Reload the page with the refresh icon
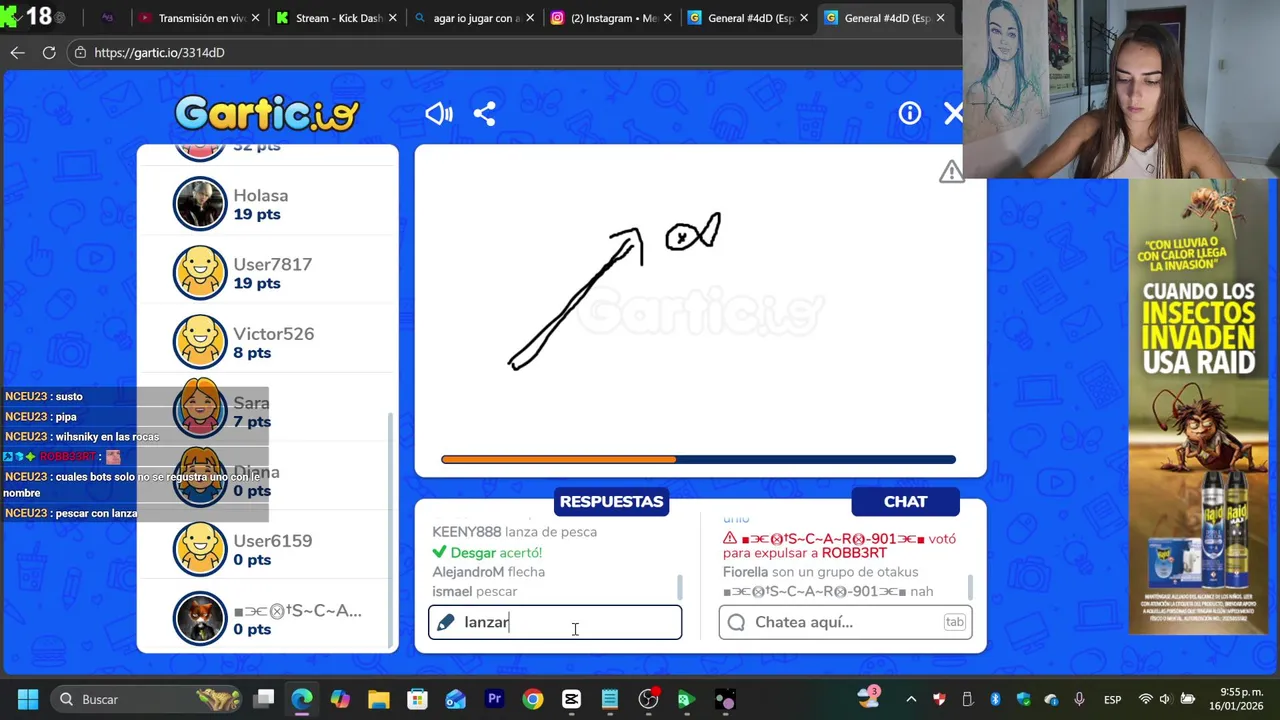 pyautogui.click(x=49, y=52)
